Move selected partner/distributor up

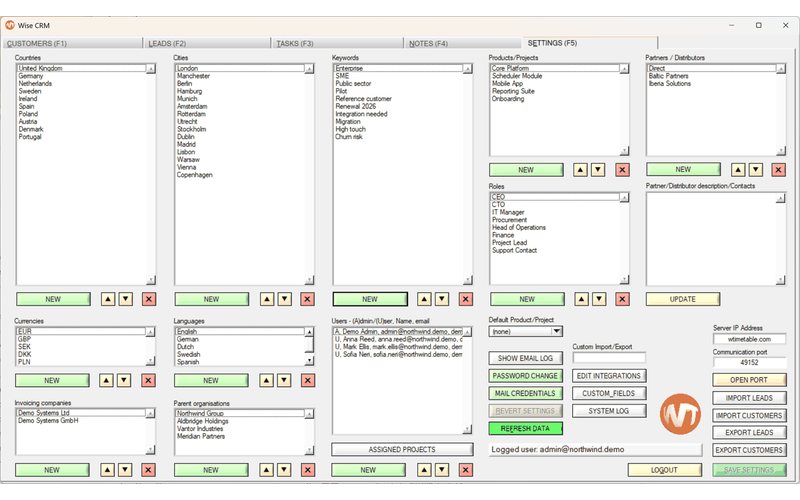point(738,169)
